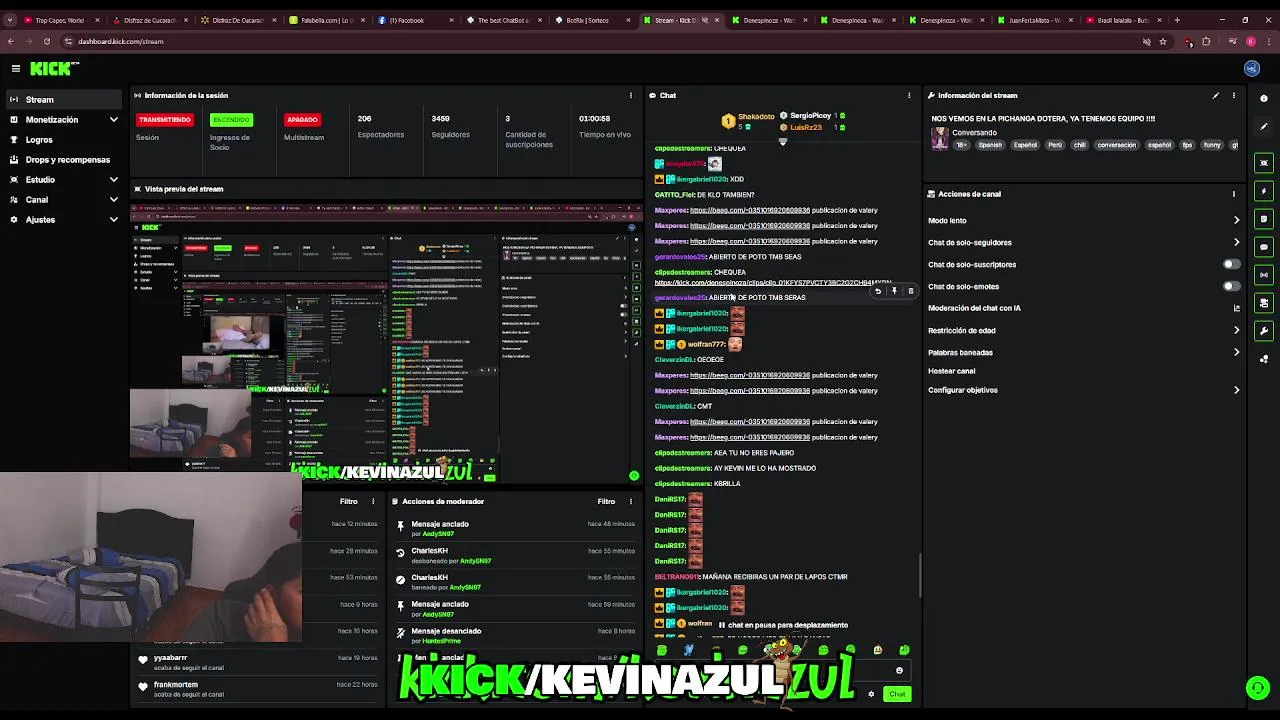Image resolution: width=1280 pixels, height=720 pixels.
Task: Open the Filtro button in Acciones de moderador
Action: tap(606, 502)
